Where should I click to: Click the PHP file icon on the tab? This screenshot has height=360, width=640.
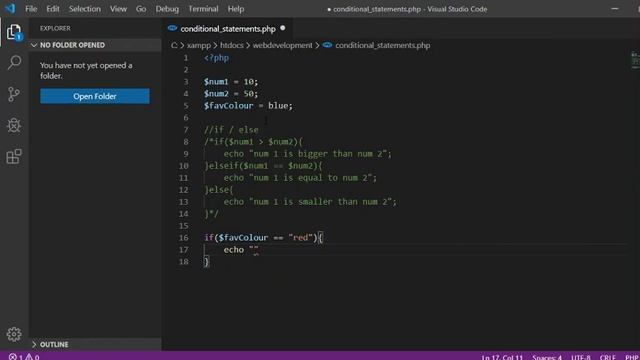tap(172, 28)
